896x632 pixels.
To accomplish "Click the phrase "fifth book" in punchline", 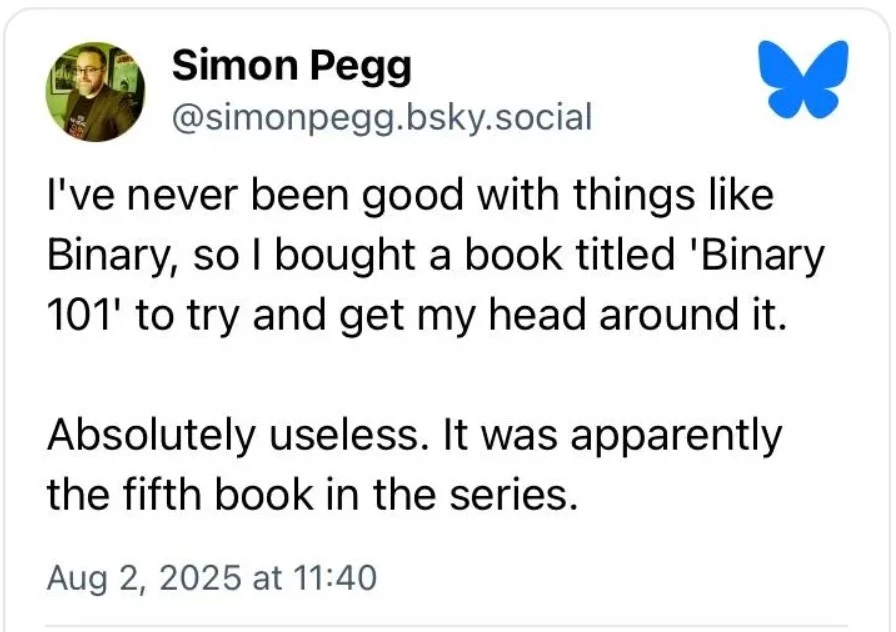I will pyautogui.click(x=217, y=495).
